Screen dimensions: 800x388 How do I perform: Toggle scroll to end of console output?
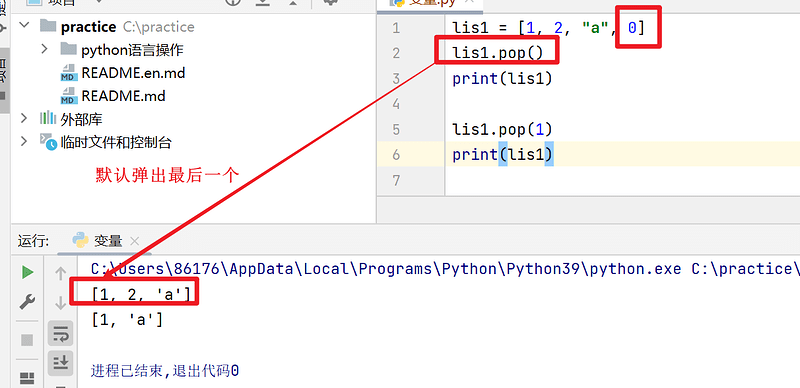click(x=61, y=363)
